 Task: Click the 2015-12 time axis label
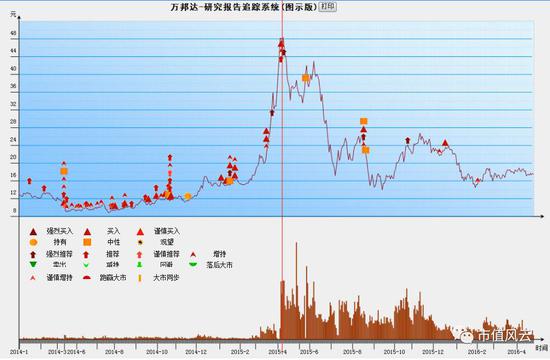pos(434,352)
